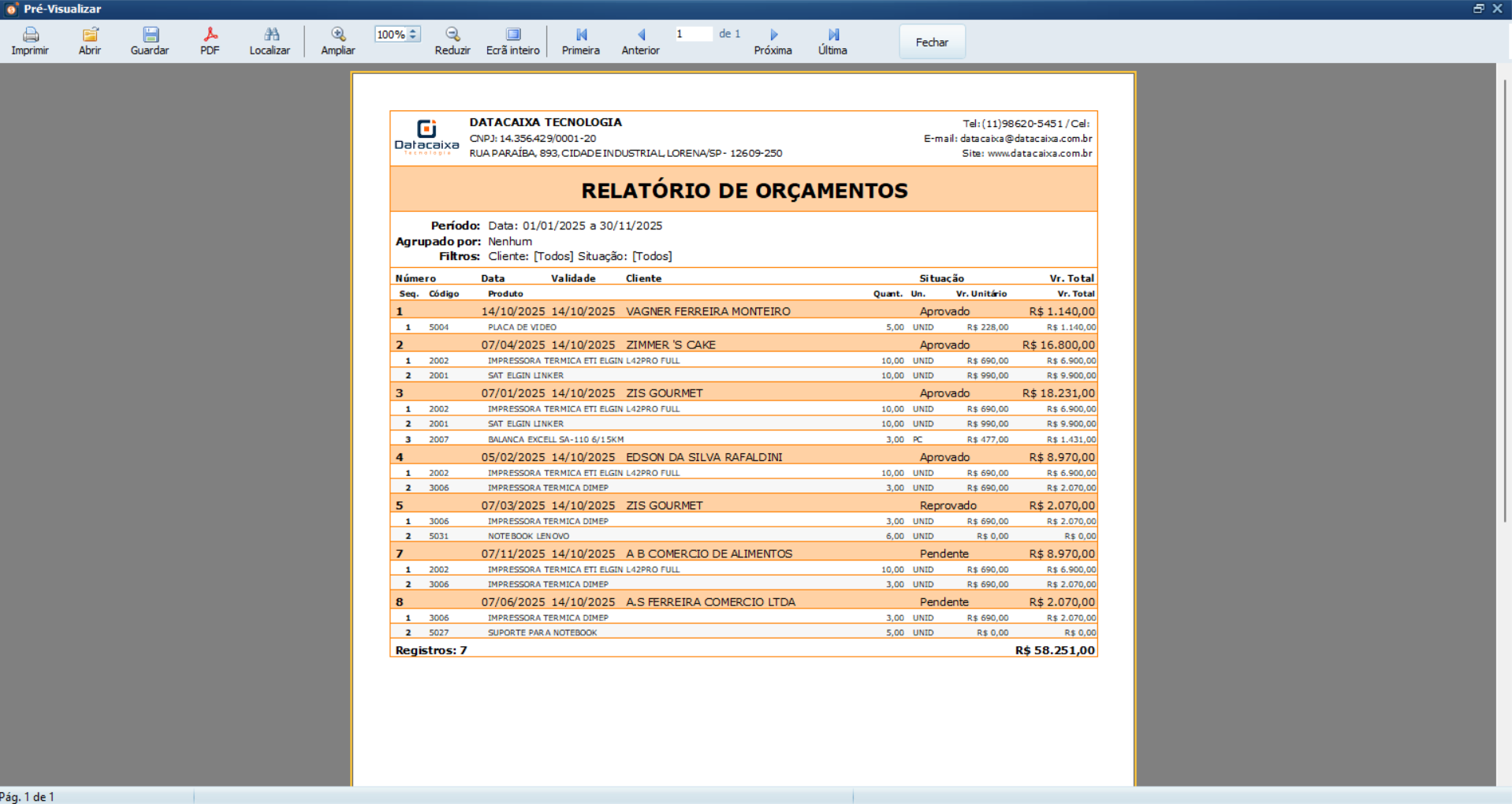Jump to the first page with Primeira
This screenshot has height=804, width=1512.
[580, 41]
